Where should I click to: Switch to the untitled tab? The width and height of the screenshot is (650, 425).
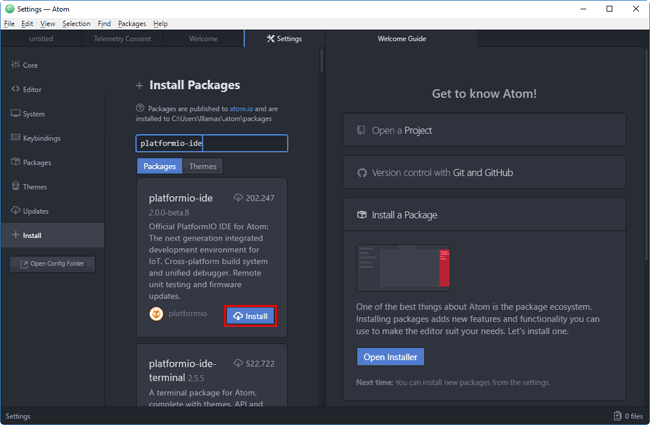(x=41, y=39)
